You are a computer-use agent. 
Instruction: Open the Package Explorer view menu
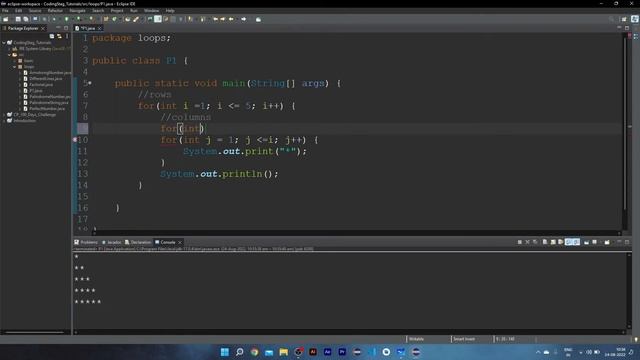[67, 36]
